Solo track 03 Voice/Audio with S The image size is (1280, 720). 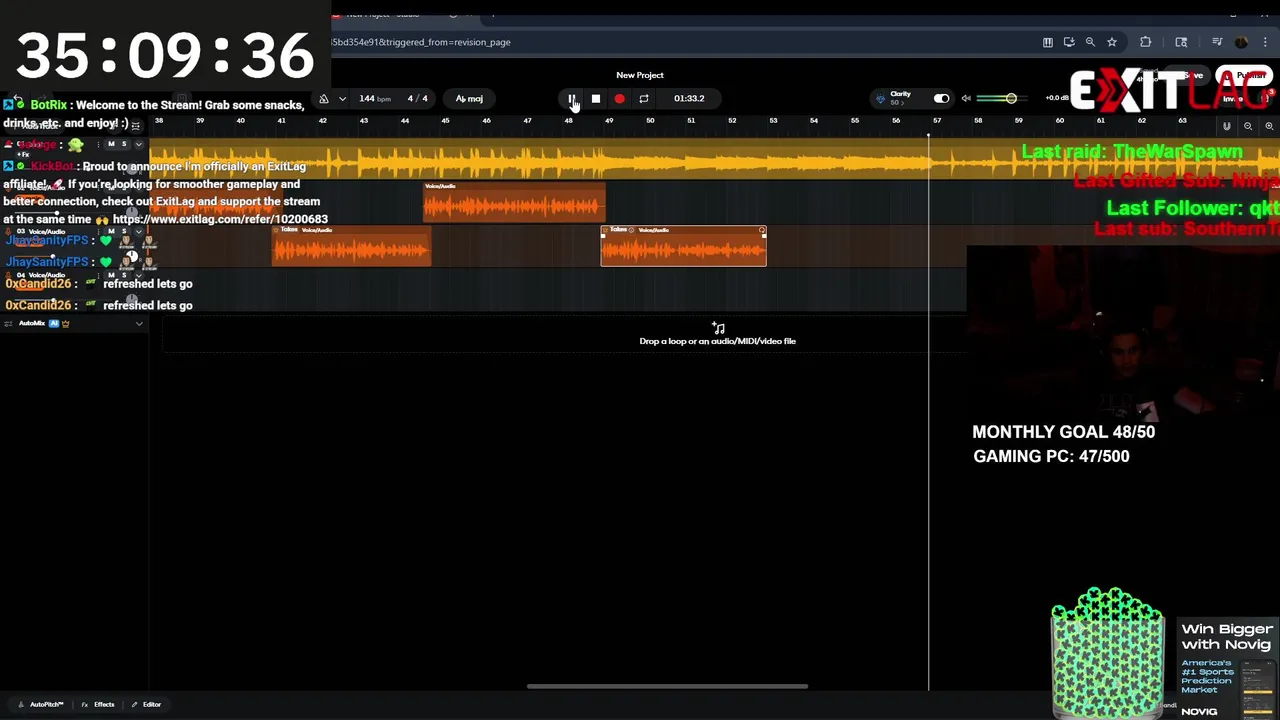(124, 232)
